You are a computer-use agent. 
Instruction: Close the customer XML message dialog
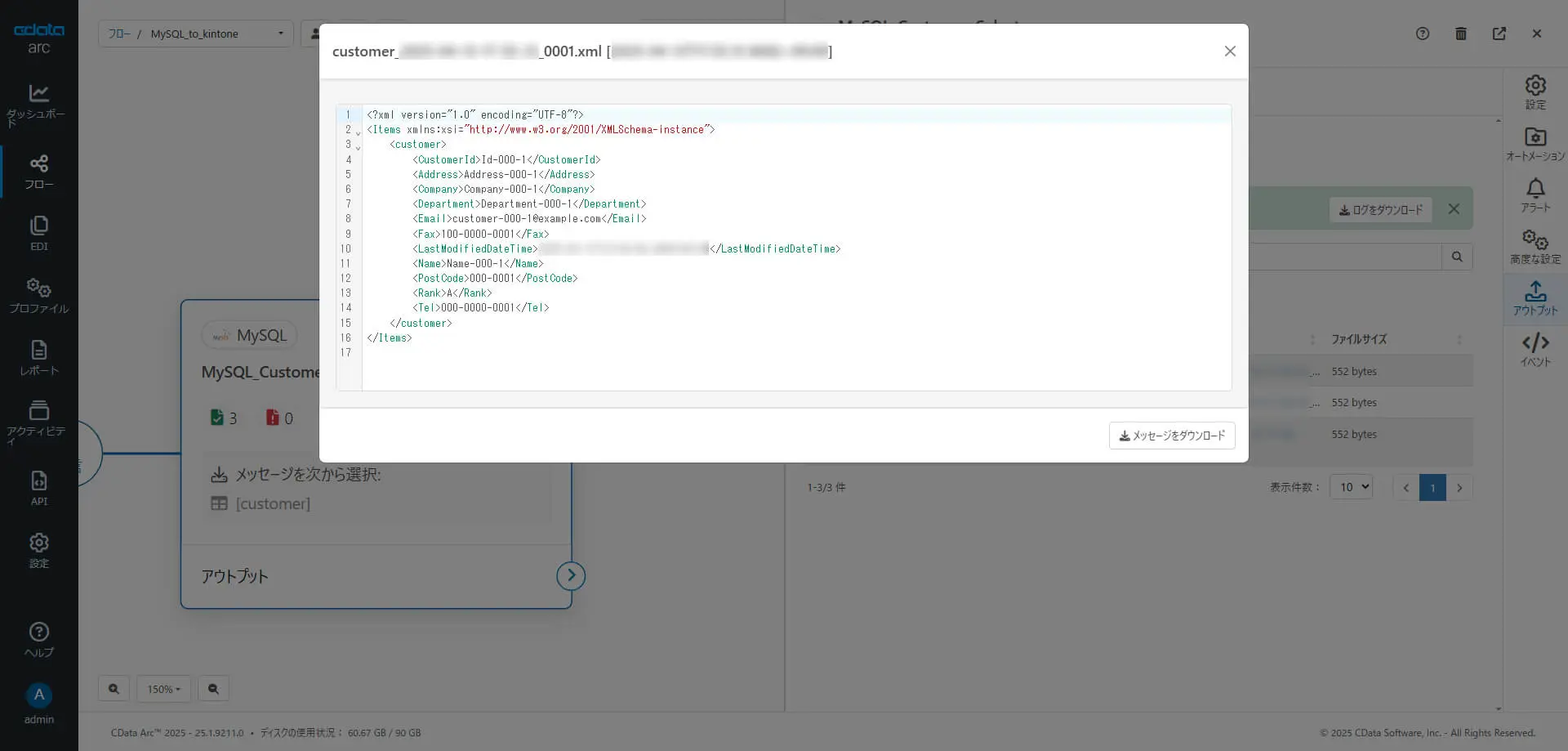1230,51
